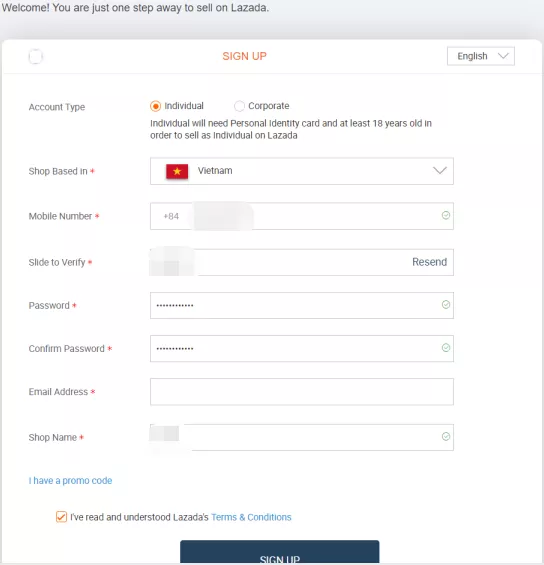Image resolution: width=544 pixels, height=565 pixels.
Task: Focus the Email Address input field
Action: pos(302,392)
